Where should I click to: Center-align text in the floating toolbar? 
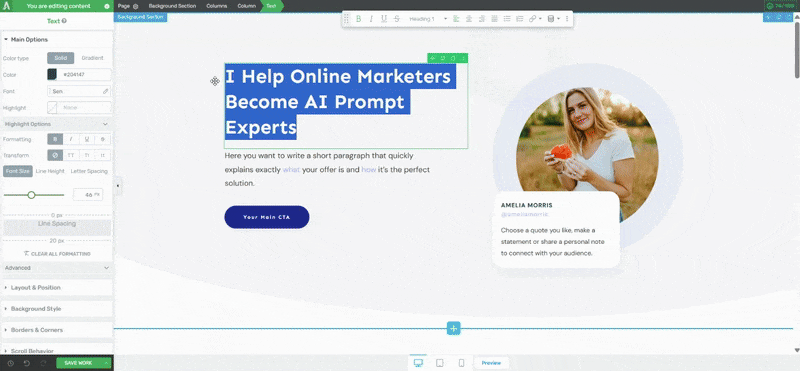(x=469, y=19)
